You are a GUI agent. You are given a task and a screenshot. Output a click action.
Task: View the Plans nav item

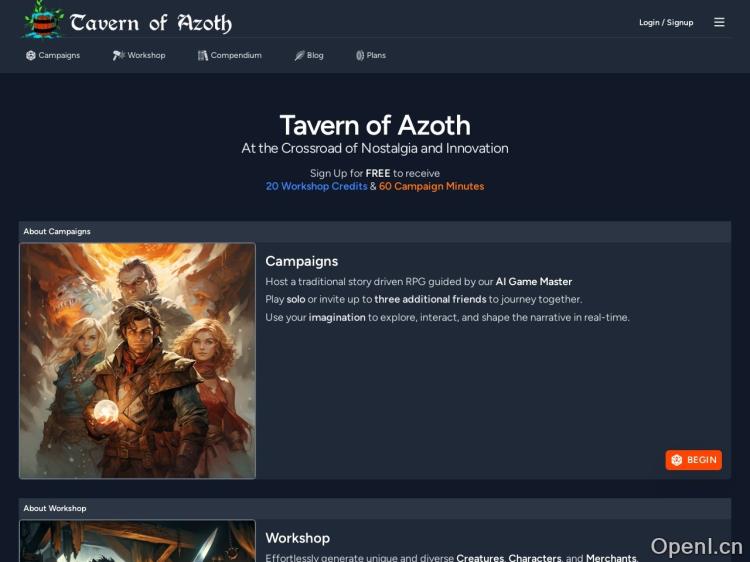point(371,55)
